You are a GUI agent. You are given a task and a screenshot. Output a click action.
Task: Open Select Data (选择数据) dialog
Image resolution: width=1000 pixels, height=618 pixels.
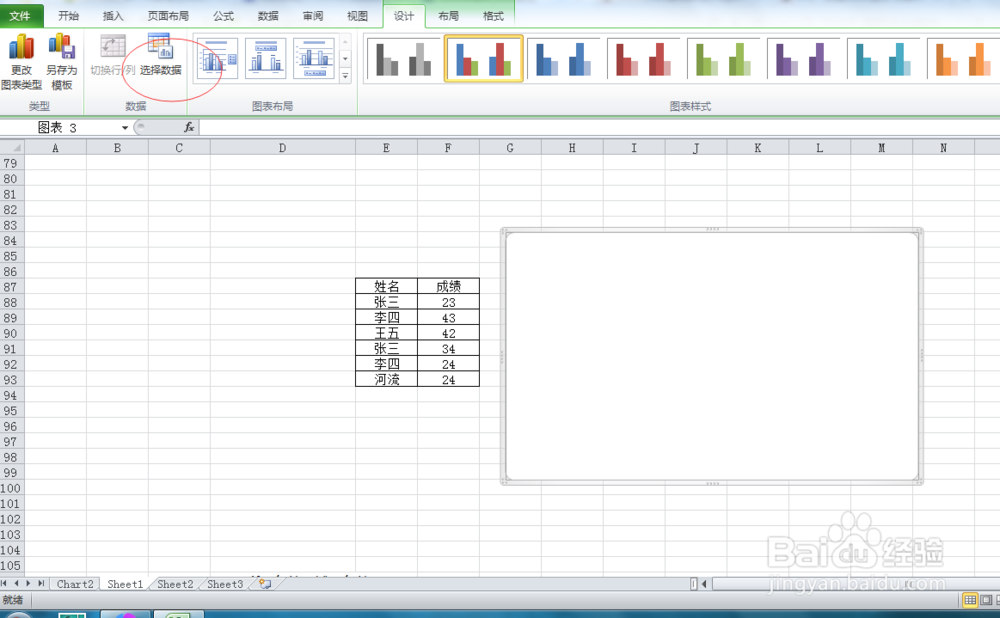(x=161, y=55)
